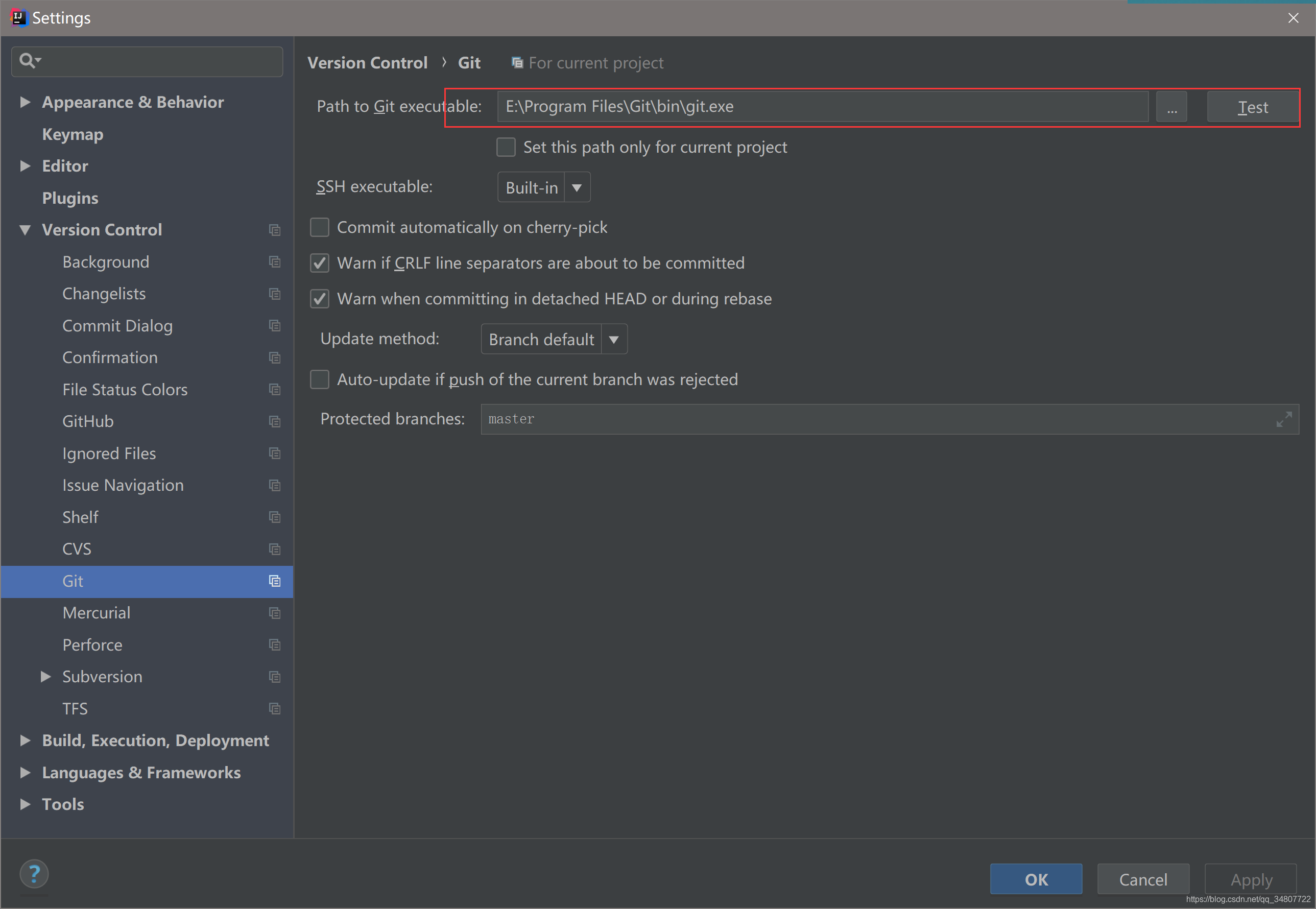Click Version Control in the breadcrumb header

click(367, 63)
